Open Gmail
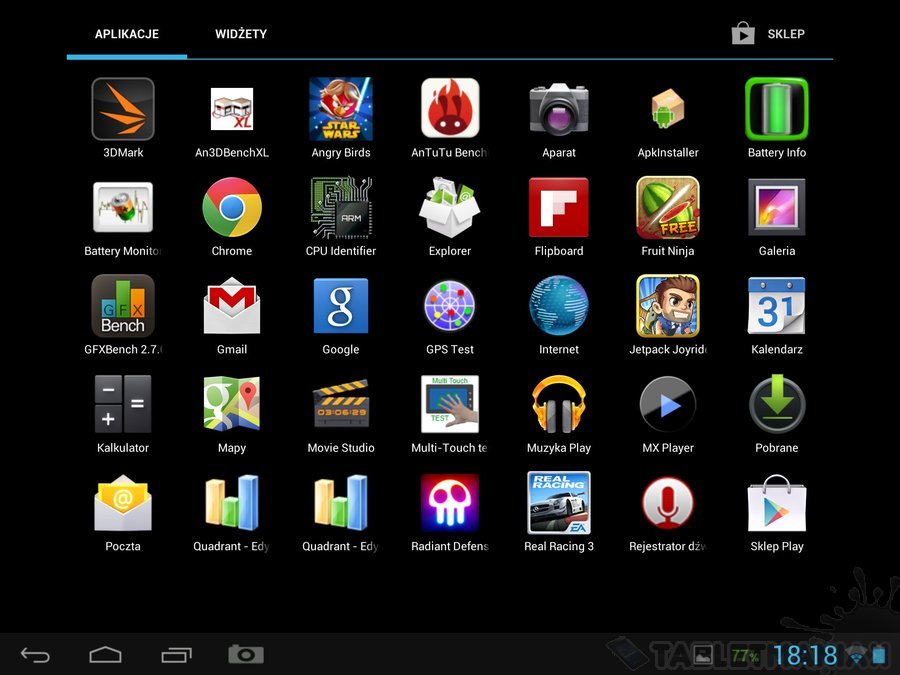This screenshot has width=900, height=675. point(231,305)
